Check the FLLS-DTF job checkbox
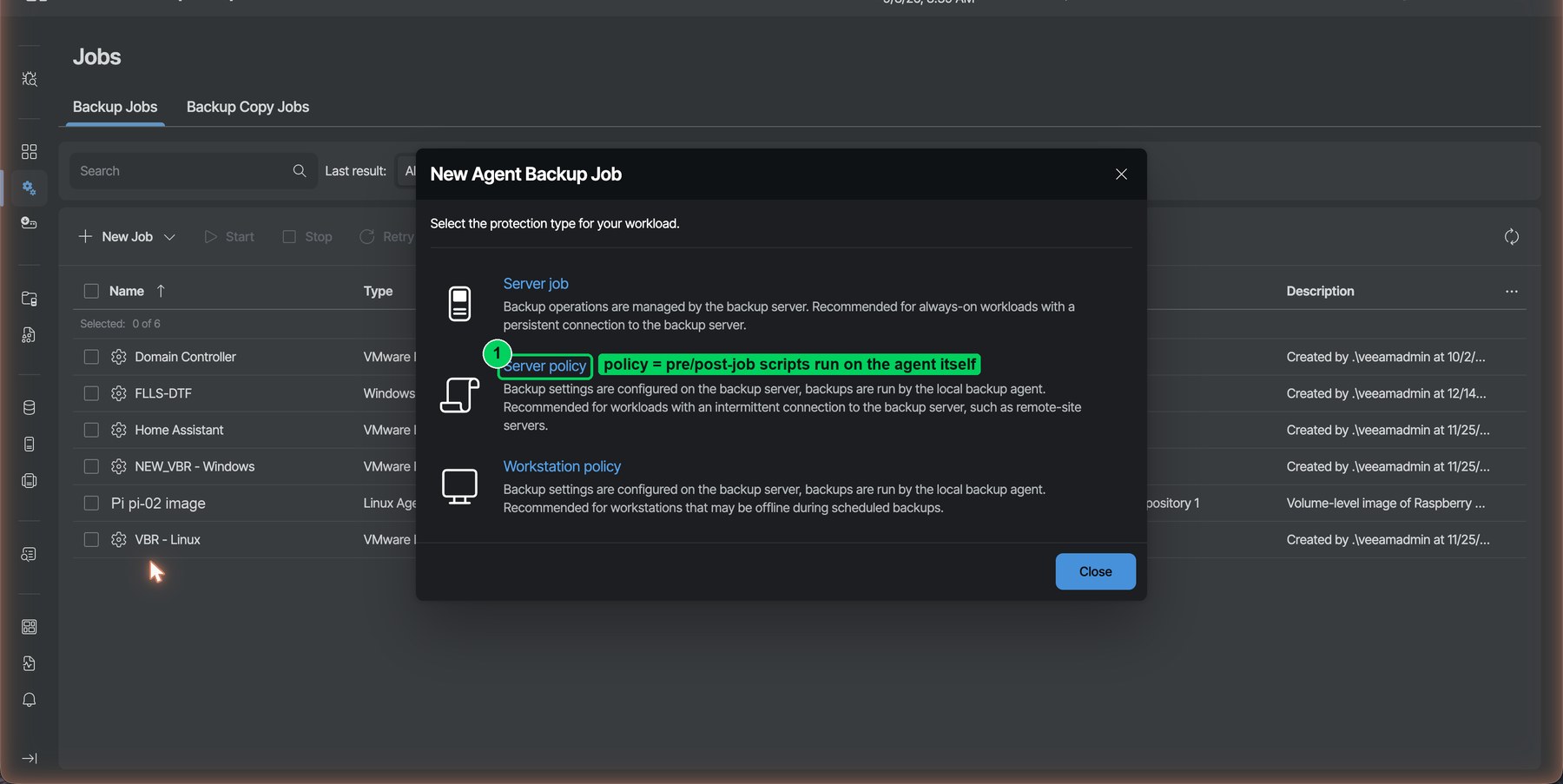Screen dimensions: 1563x784 pyautogui.click(x=91, y=393)
